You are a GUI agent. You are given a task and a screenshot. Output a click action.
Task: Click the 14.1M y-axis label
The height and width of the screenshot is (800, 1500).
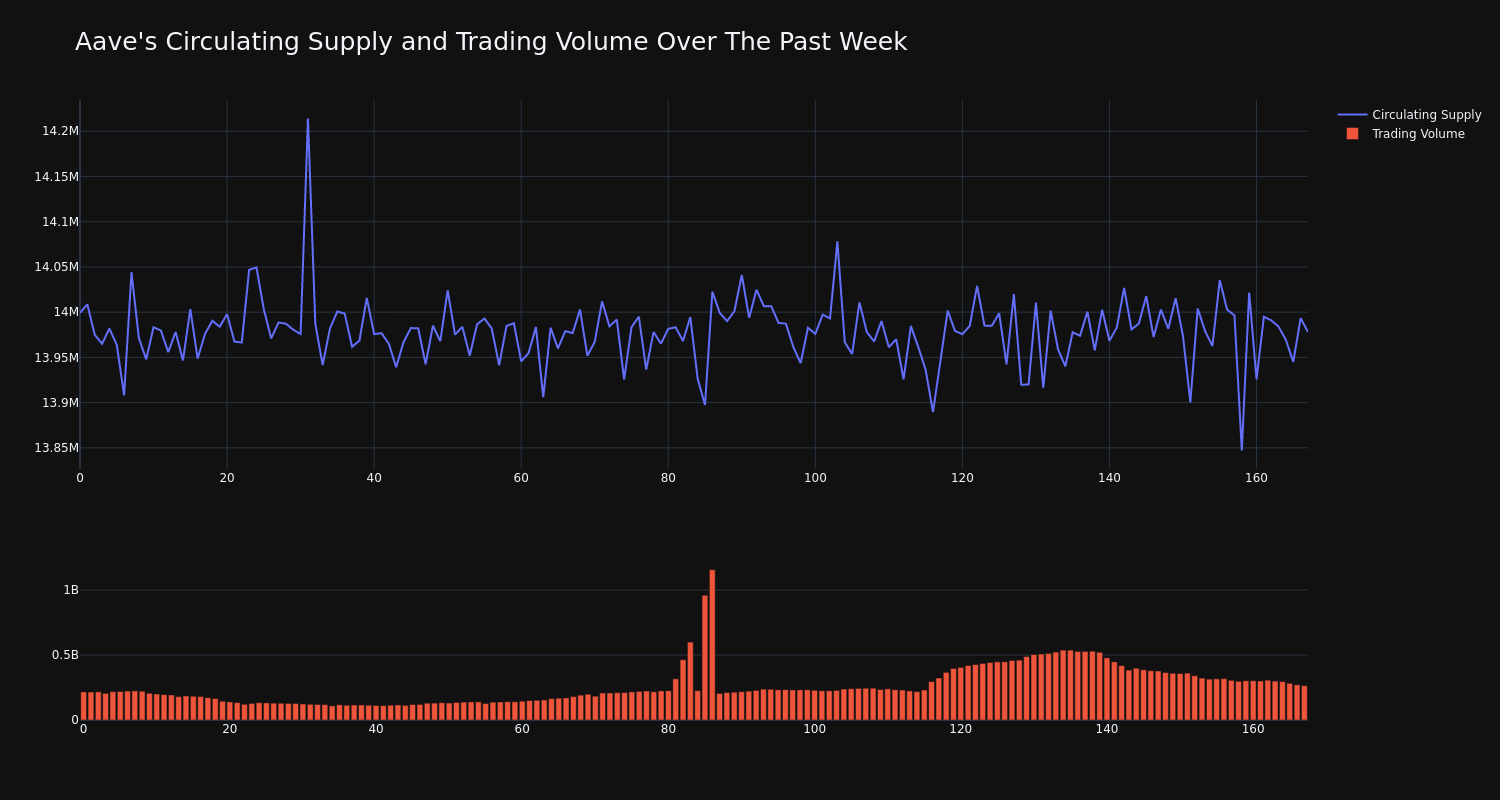60,222
